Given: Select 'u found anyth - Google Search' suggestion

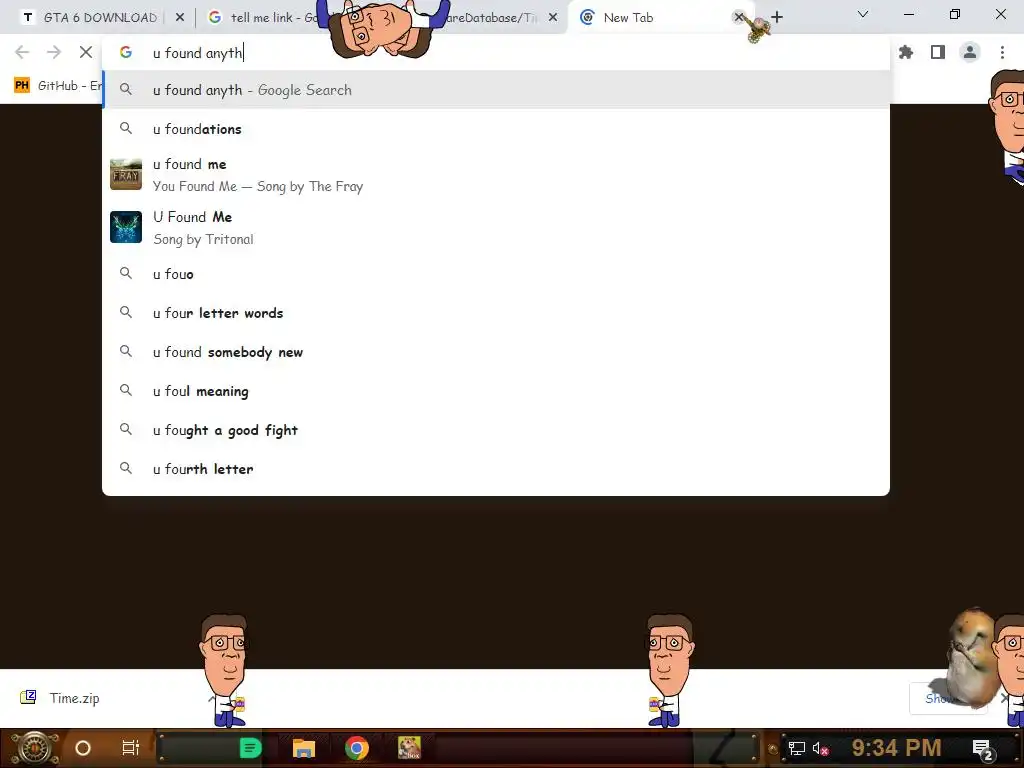Looking at the screenshot, I should [x=496, y=90].
